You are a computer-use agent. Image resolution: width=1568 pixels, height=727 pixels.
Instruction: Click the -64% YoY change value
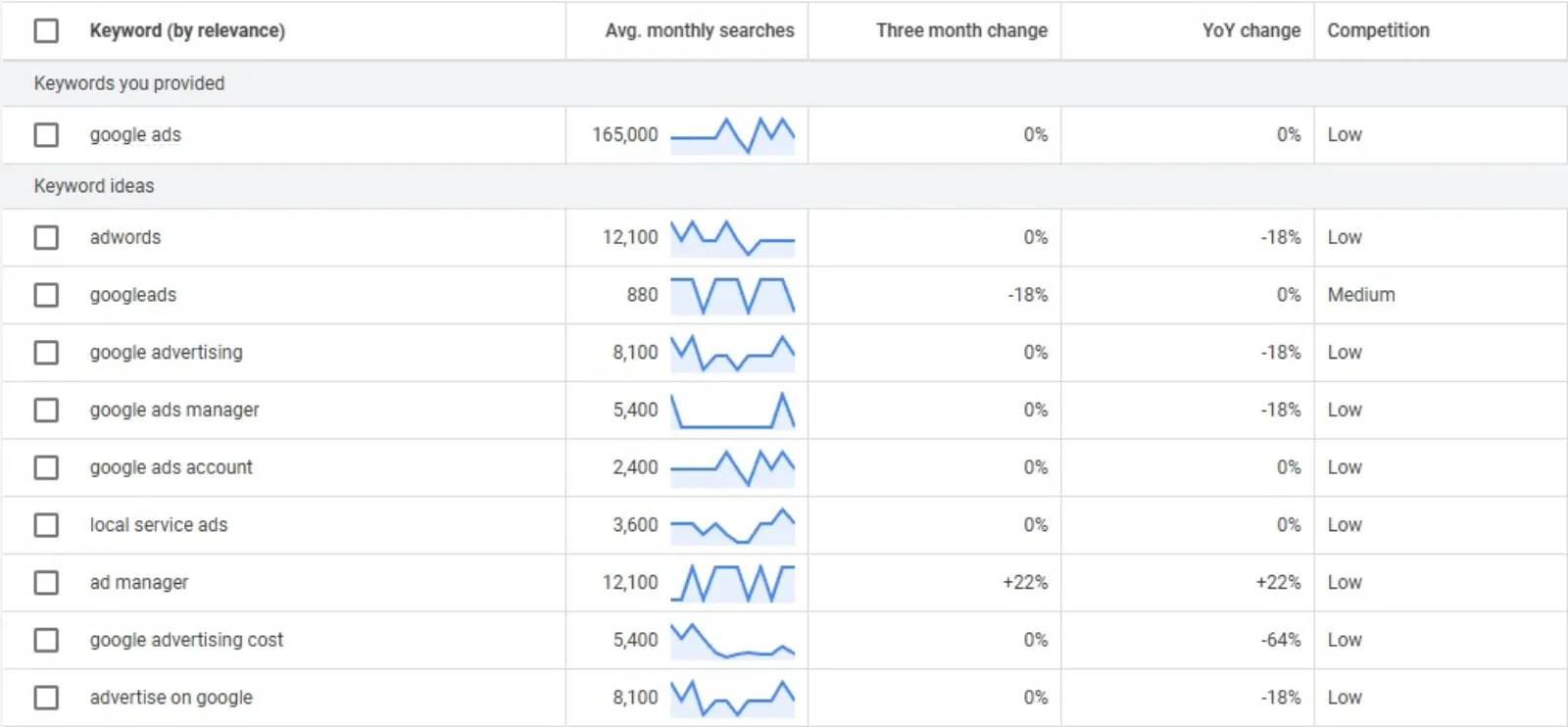click(1281, 640)
